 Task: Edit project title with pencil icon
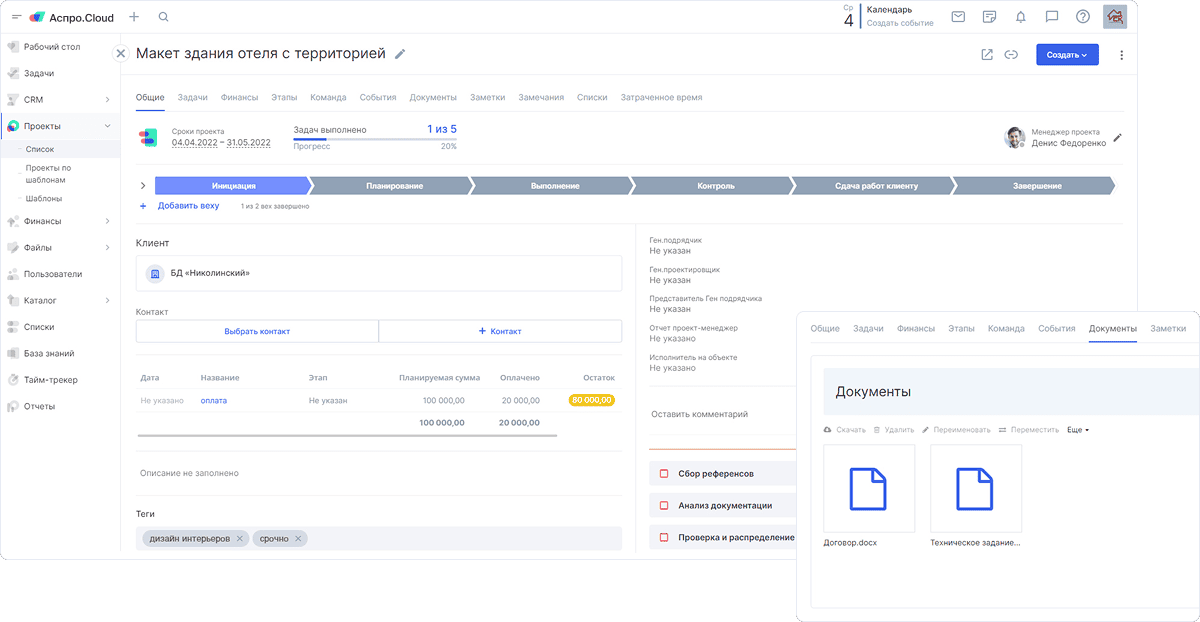point(401,54)
